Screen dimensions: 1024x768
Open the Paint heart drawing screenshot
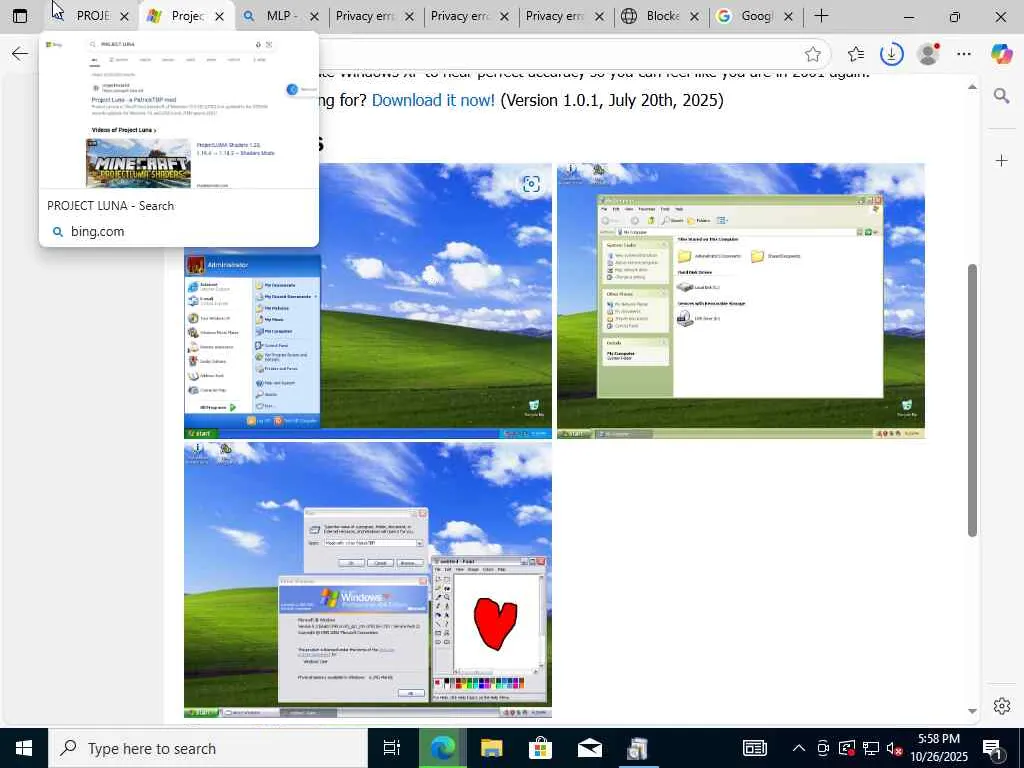(368, 580)
